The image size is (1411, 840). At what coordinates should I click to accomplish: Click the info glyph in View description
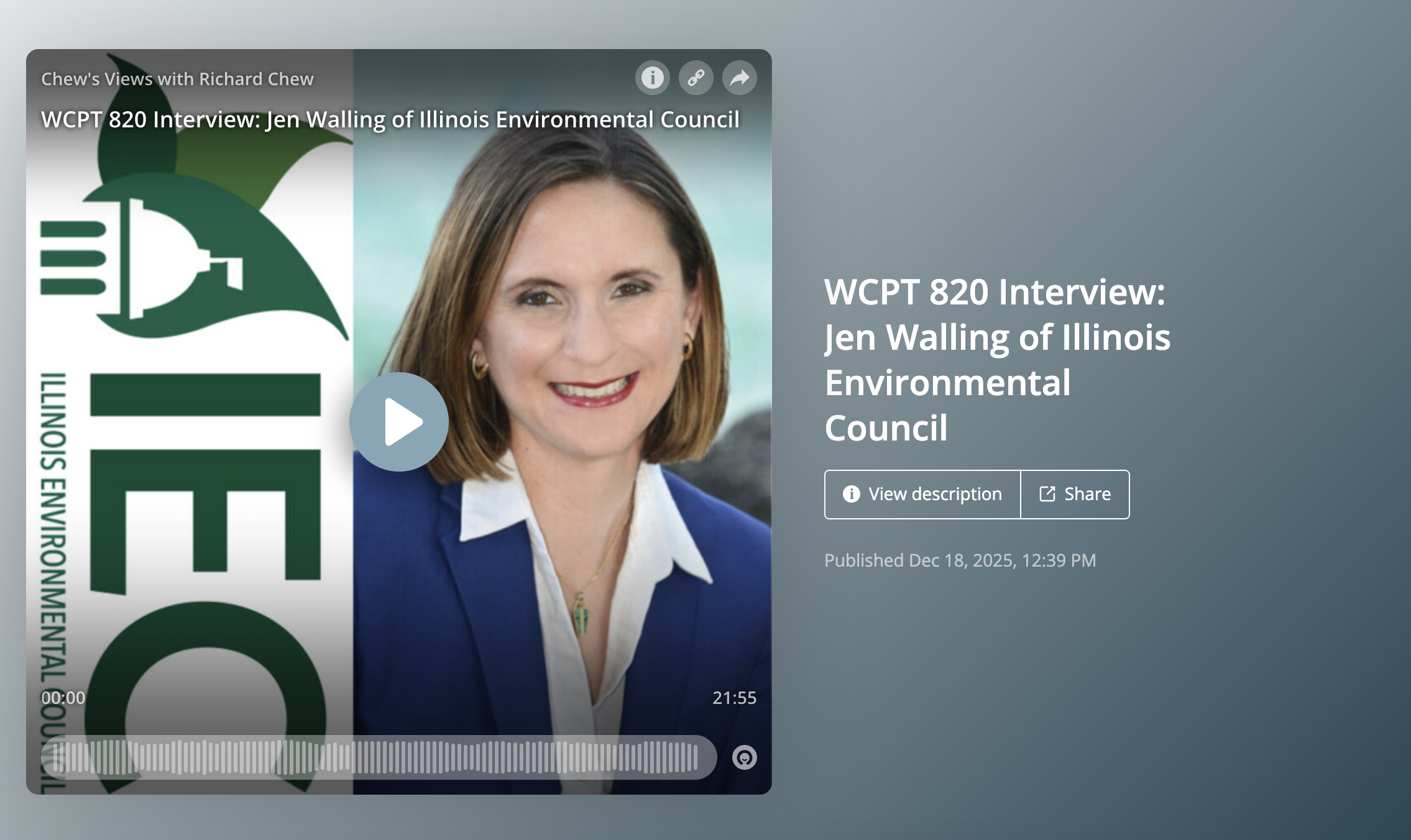(x=851, y=494)
